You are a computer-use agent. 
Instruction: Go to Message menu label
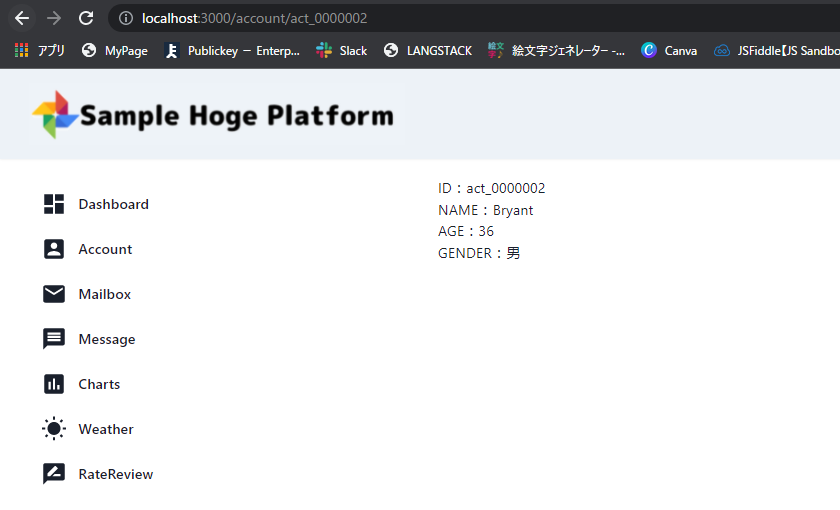pyautogui.click(x=107, y=340)
